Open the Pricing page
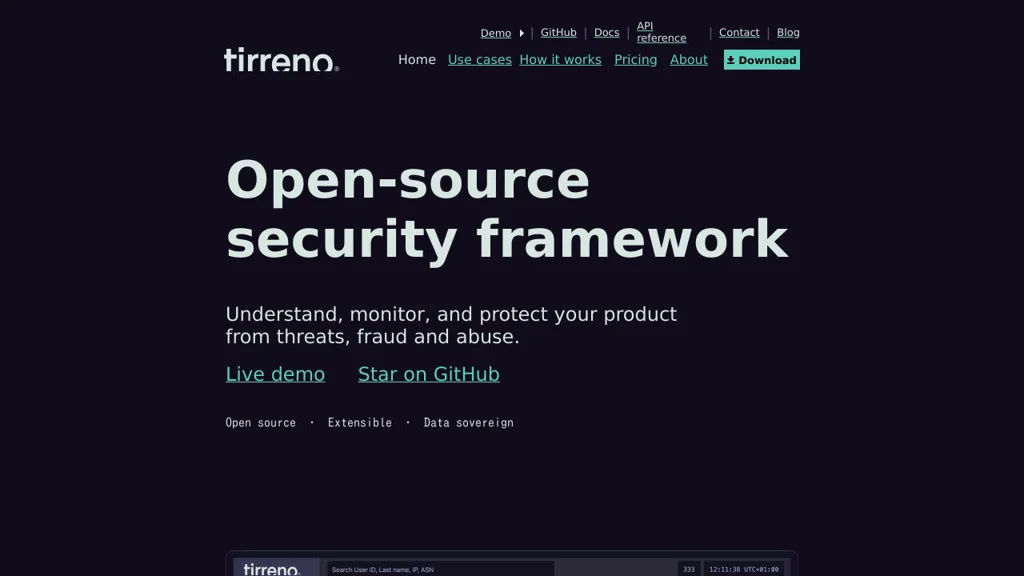The height and width of the screenshot is (576, 1024). pyautogui.click(x=635, y=59)
